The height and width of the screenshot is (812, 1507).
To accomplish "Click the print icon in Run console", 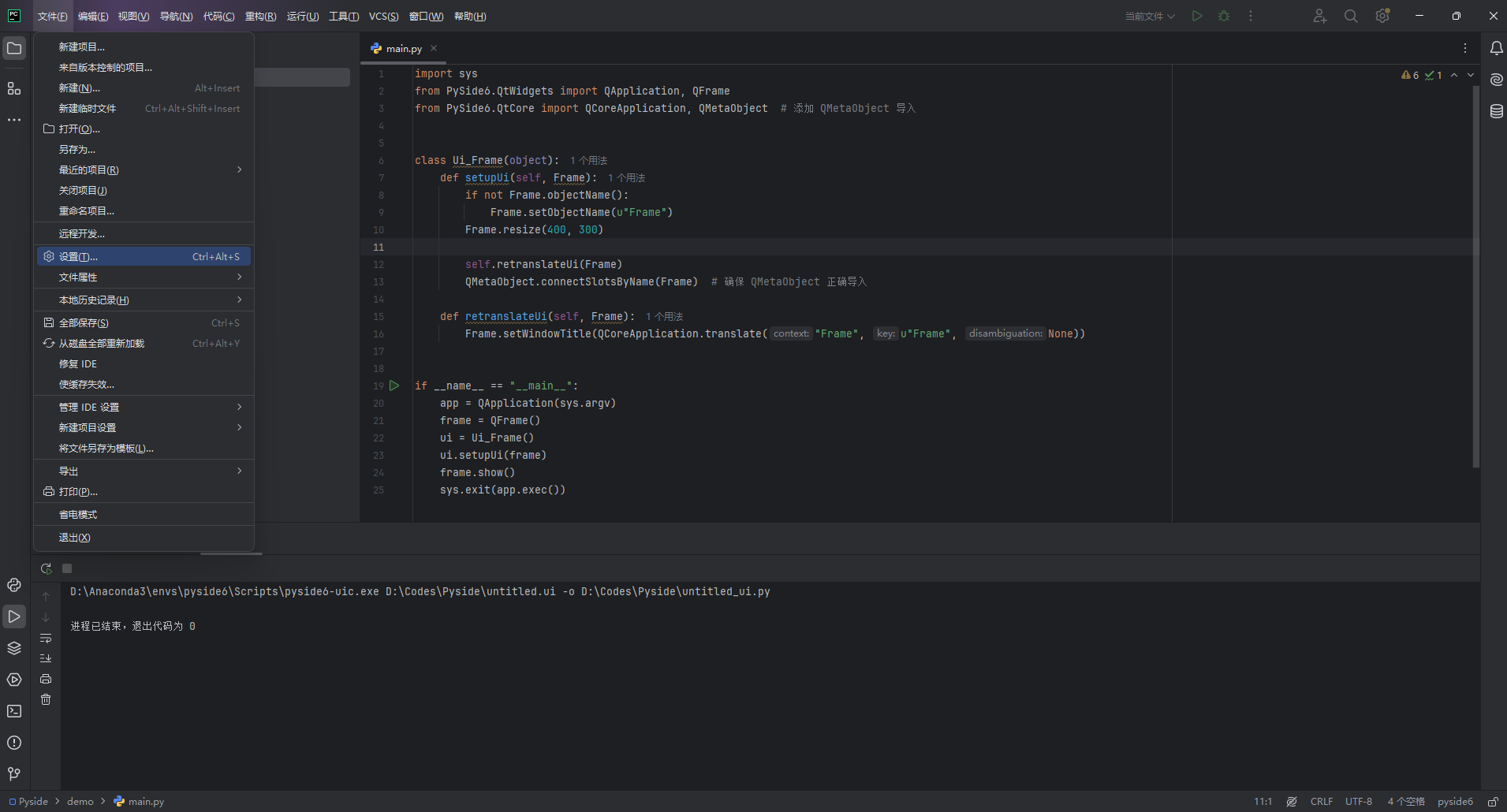I will (46, 679).
